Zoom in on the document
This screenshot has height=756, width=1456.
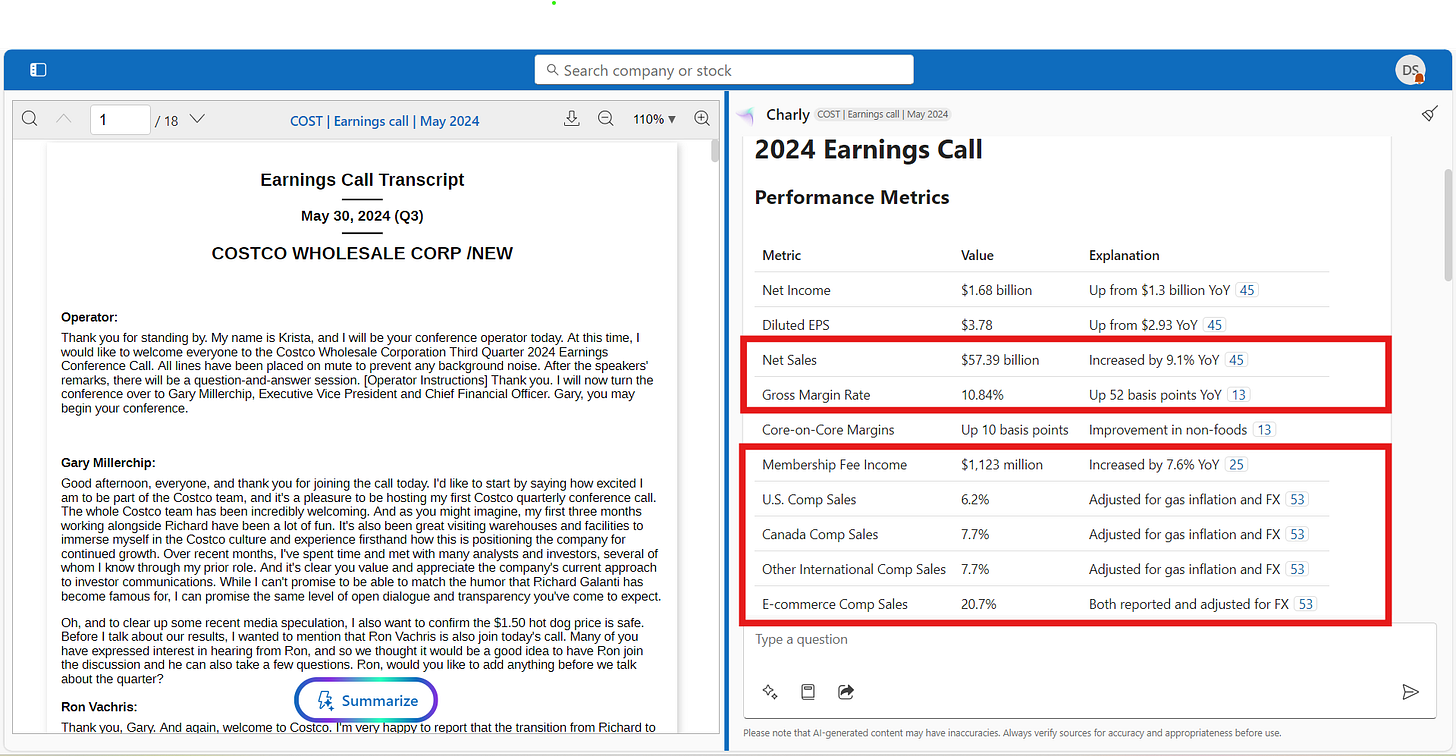pos(702,119)
